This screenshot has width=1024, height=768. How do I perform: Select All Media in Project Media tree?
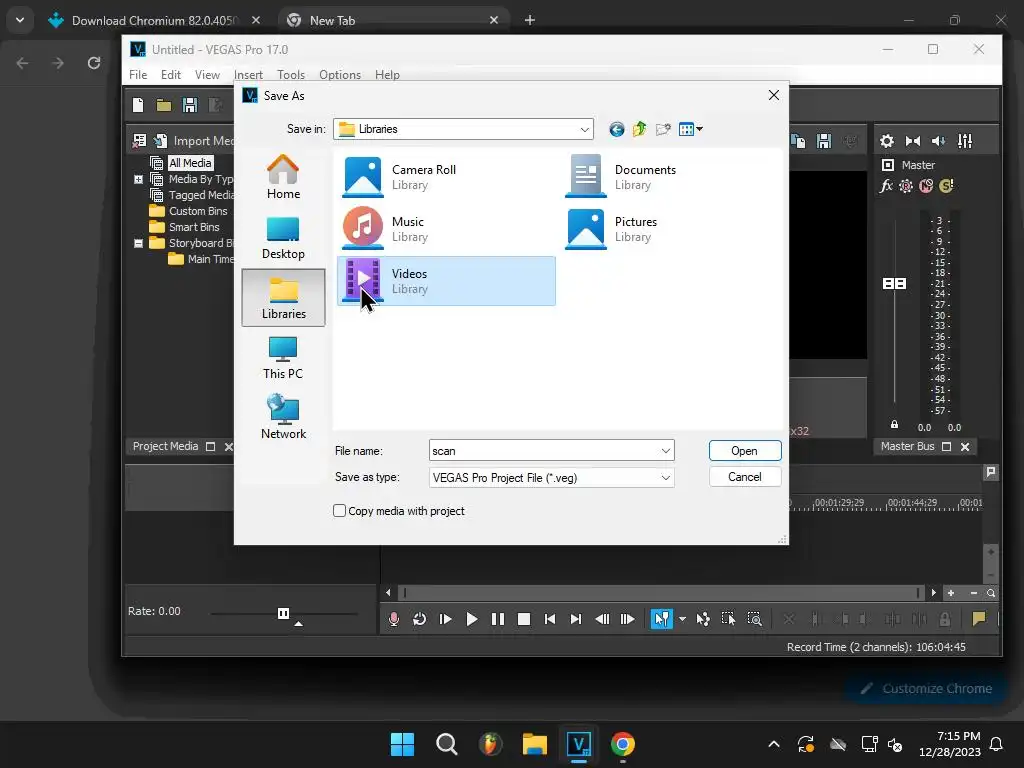[190, 163]
